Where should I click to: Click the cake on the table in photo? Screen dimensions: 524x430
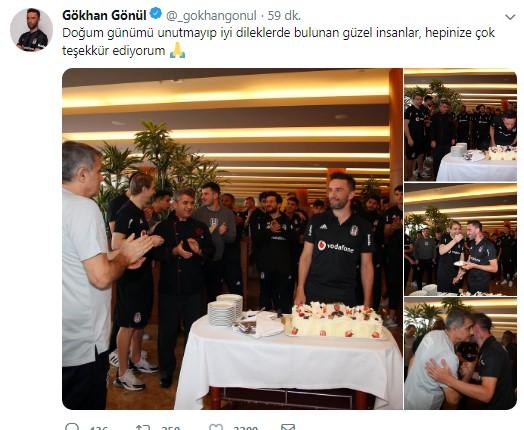coord(337,320)
